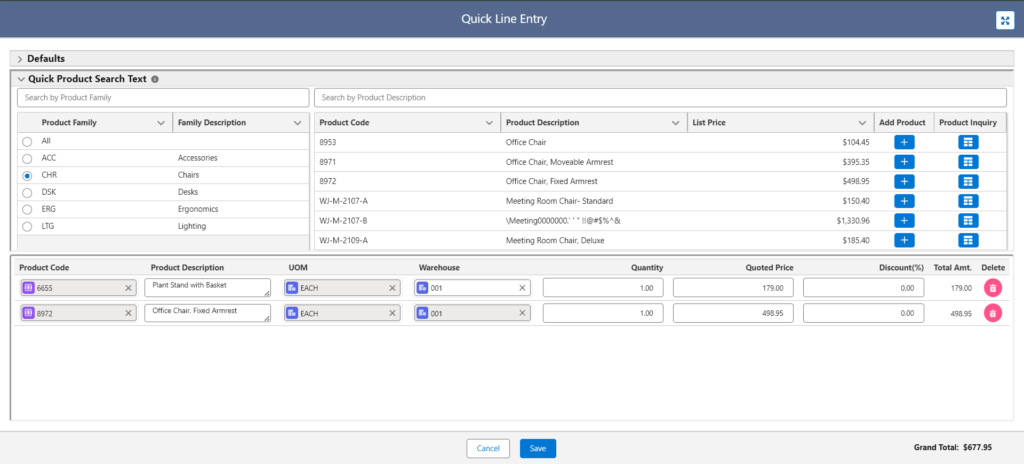Delete the Plant Stand with Basket line
The width and height of the screenshot is (1024, 464).
(x=992, y=287)
